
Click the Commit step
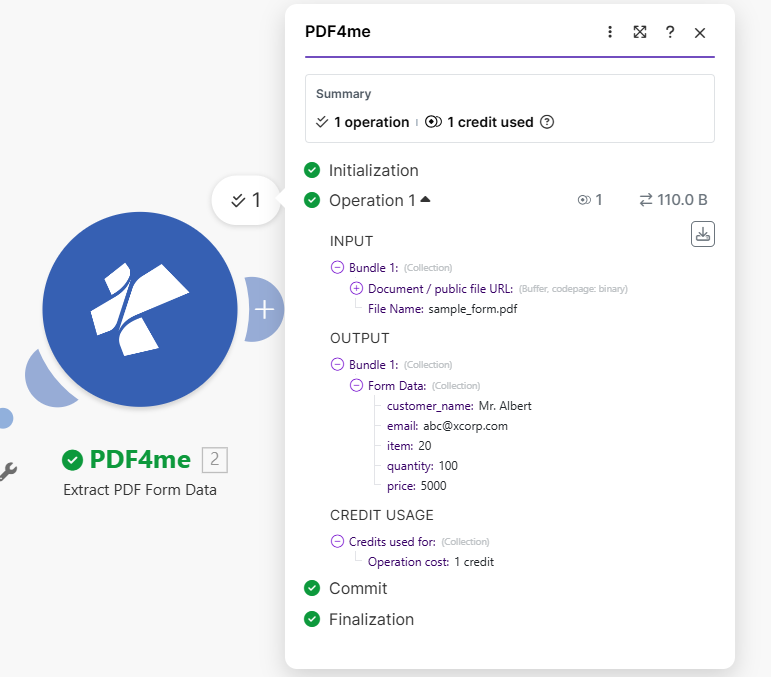(357, 588)
